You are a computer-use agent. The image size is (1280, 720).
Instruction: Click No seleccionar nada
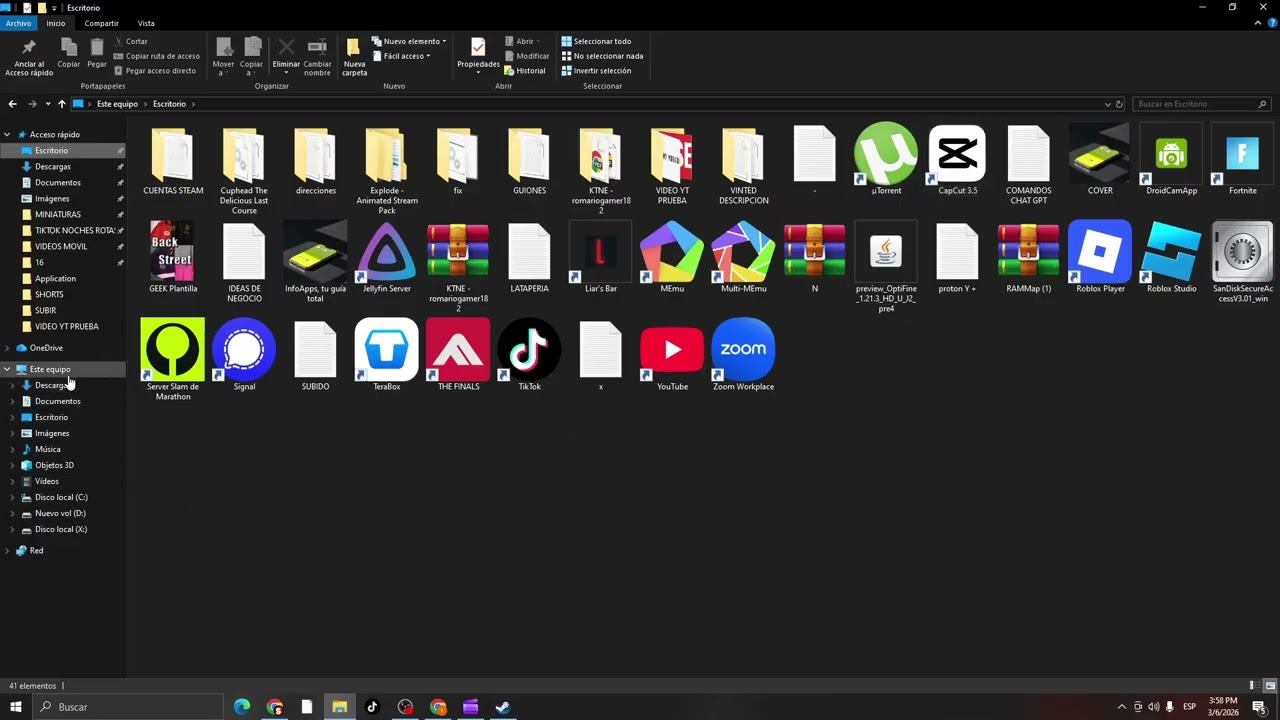click(602, 56)
